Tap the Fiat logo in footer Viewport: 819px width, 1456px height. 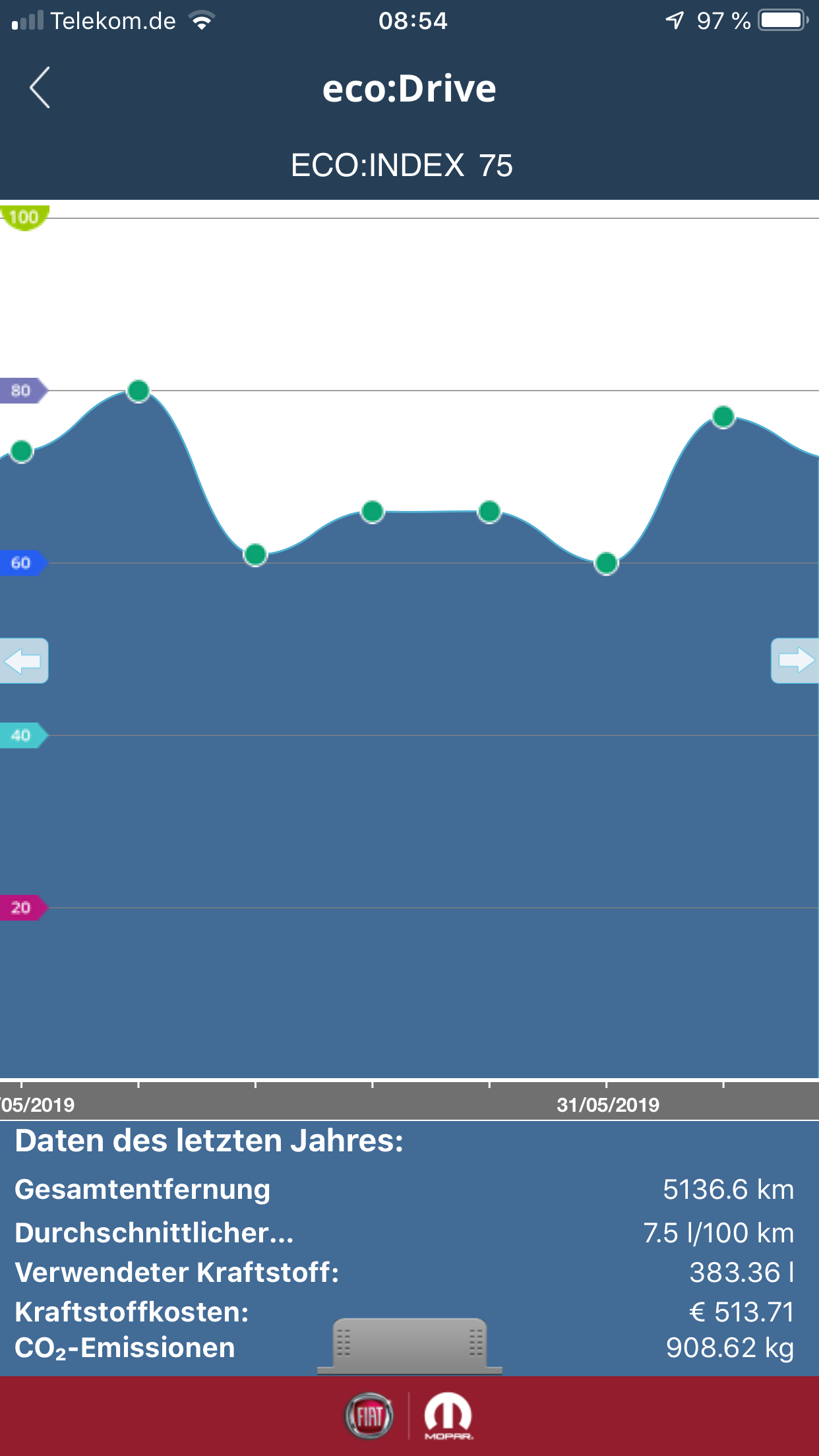(x=369, y=1416)
